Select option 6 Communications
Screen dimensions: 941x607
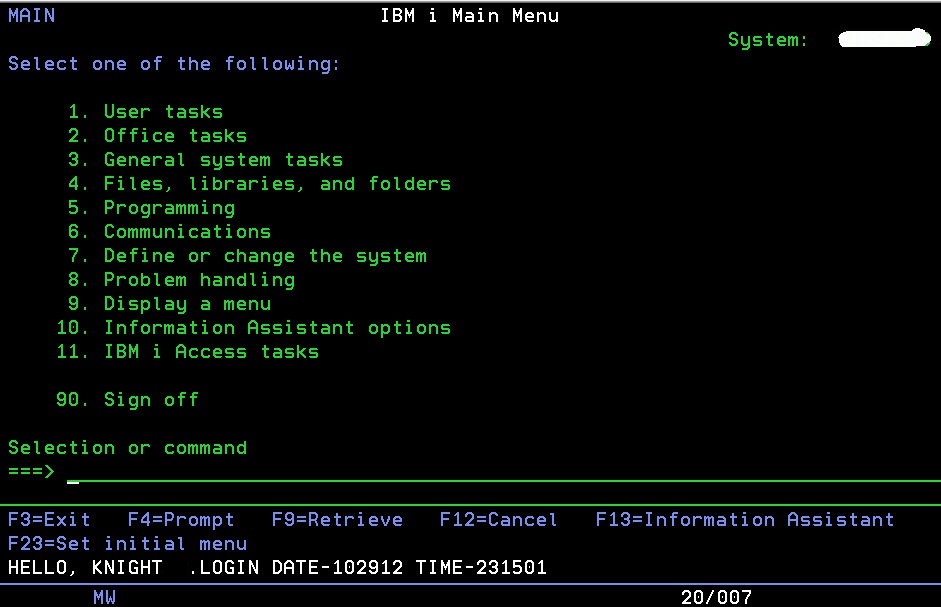click(x=186, y=231)
